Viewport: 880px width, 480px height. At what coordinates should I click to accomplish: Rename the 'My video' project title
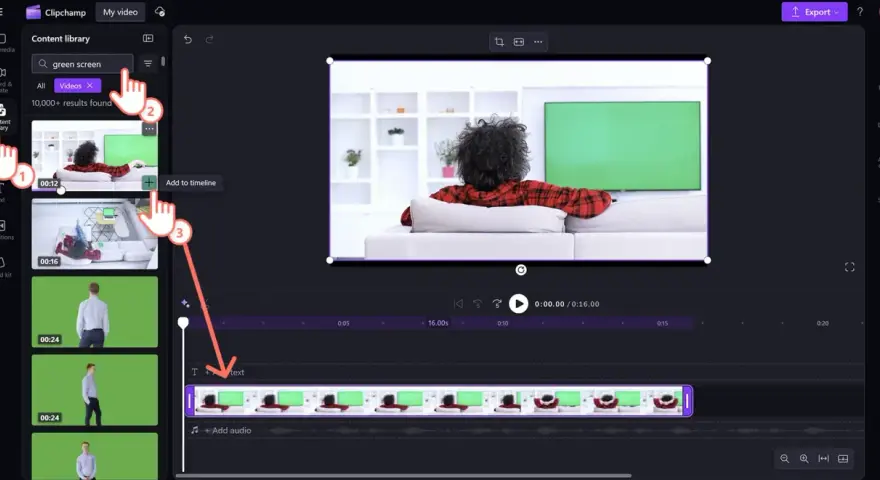[120, 12]
